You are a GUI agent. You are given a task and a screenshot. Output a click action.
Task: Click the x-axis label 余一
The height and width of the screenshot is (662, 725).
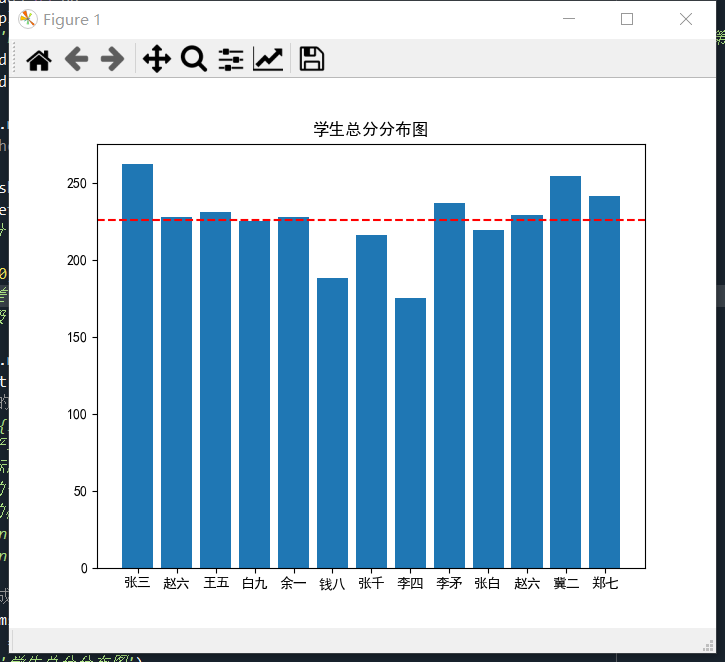coord(294,583)
